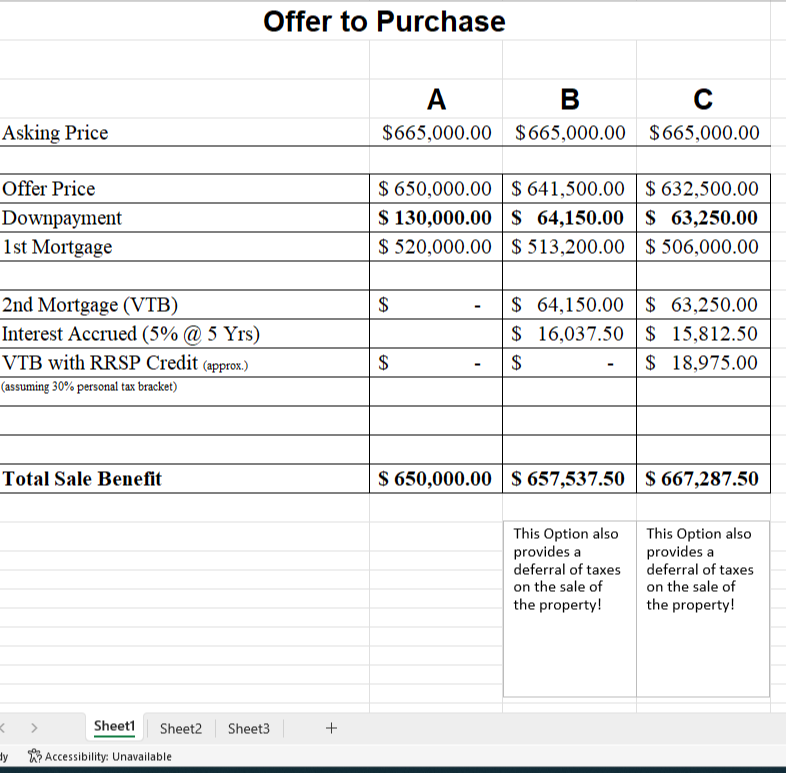Screen dimensions: 786x773
Task: Select the Sheet1 tab
Action: 114,726
